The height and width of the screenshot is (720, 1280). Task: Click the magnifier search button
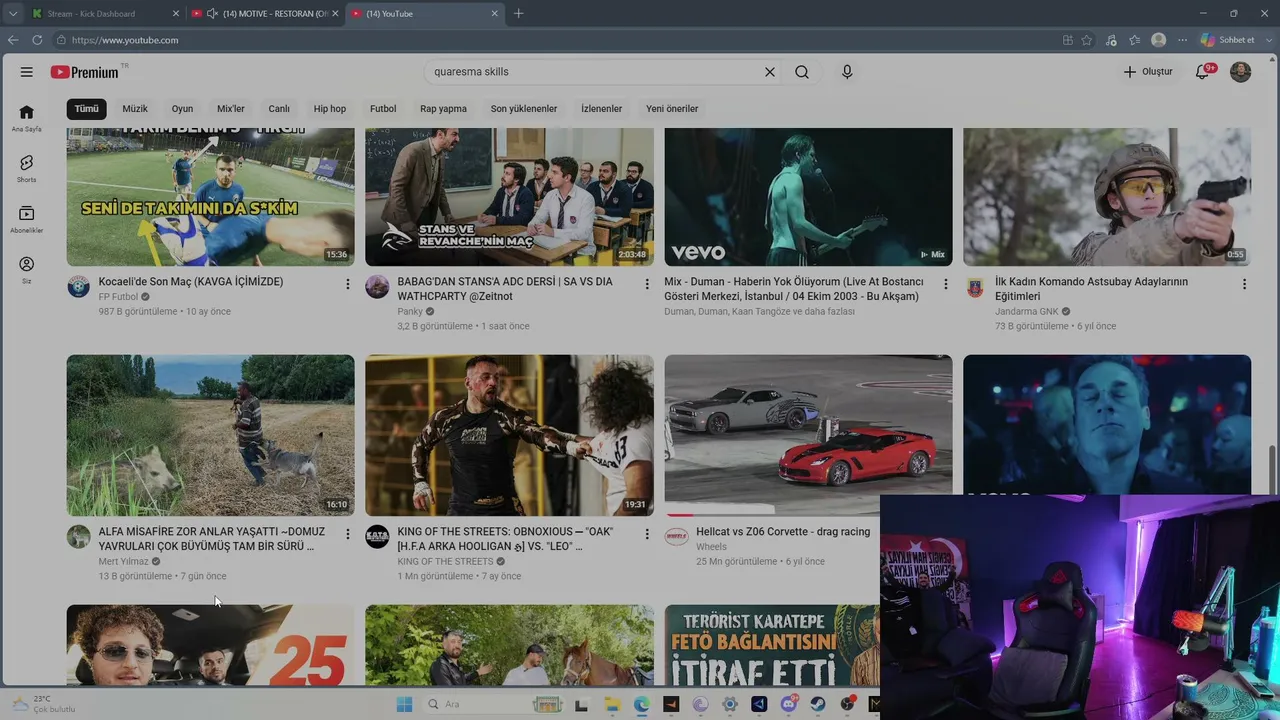point(802,72)
